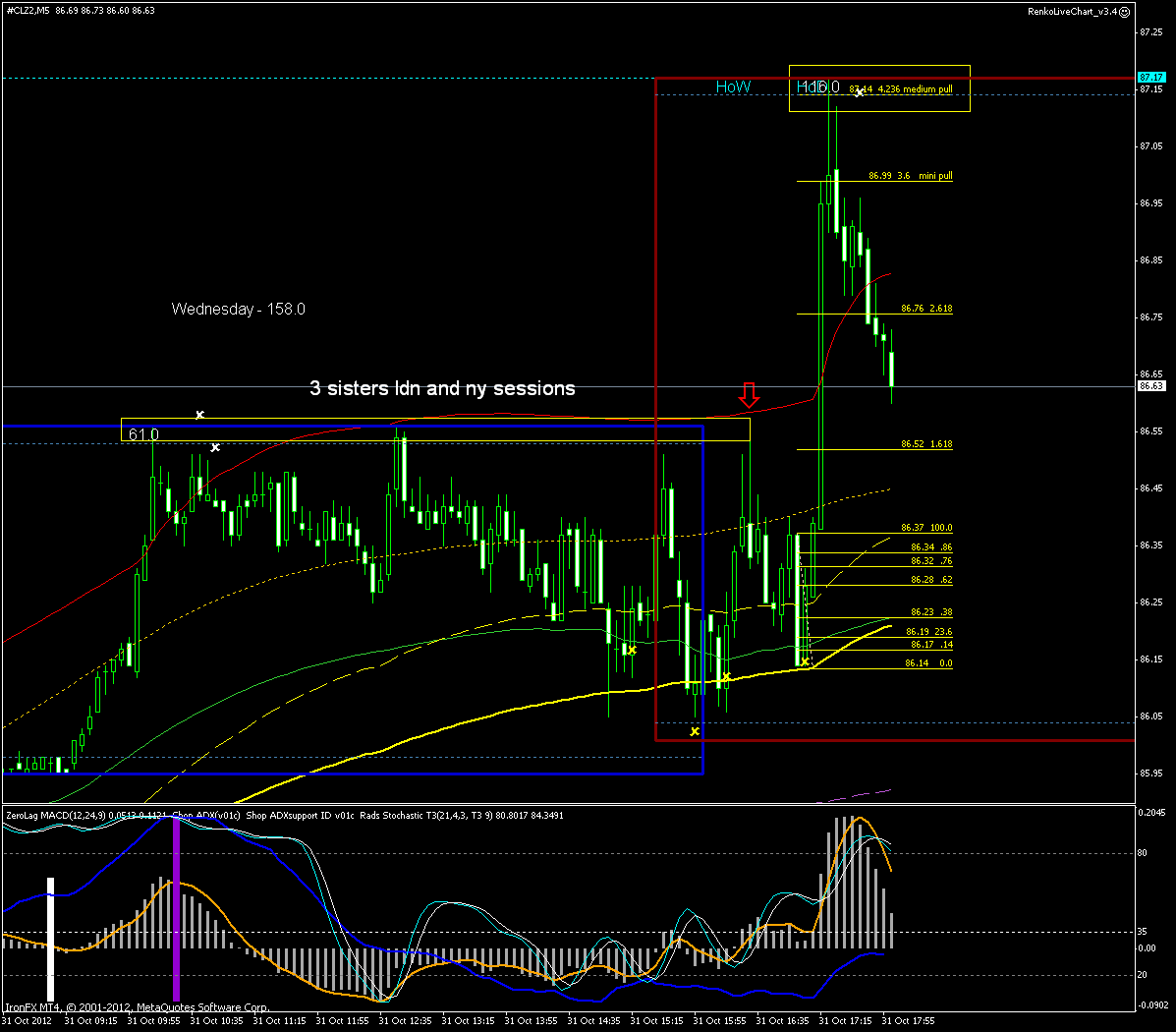The height and width of the screenshot is (1032, 1176).
Task: Click the '61.0' label in the yellow box
Action: [x=143, y=434]
